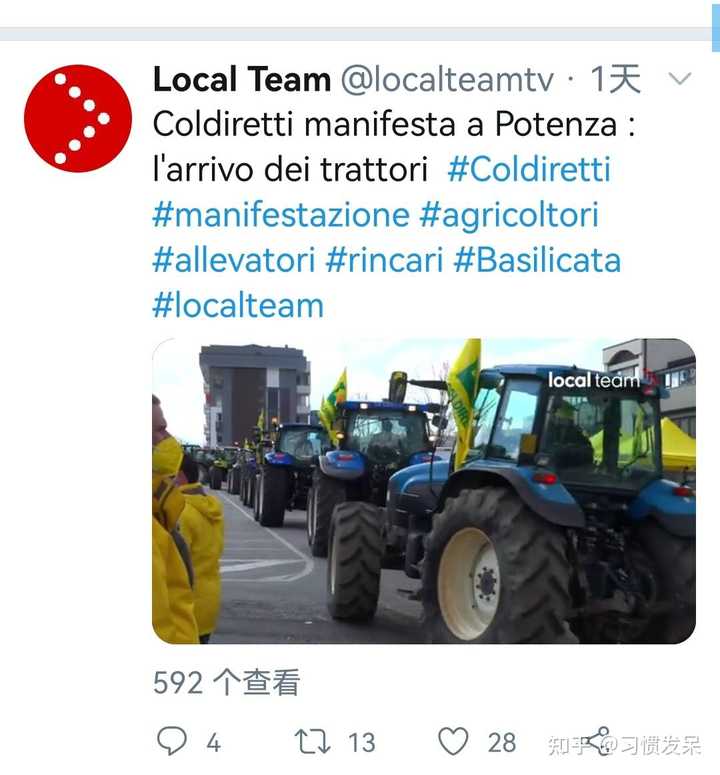This screenshot has height=775, width=720.
Task: Open the #rincari hashtag
Action: pos(384,260)
